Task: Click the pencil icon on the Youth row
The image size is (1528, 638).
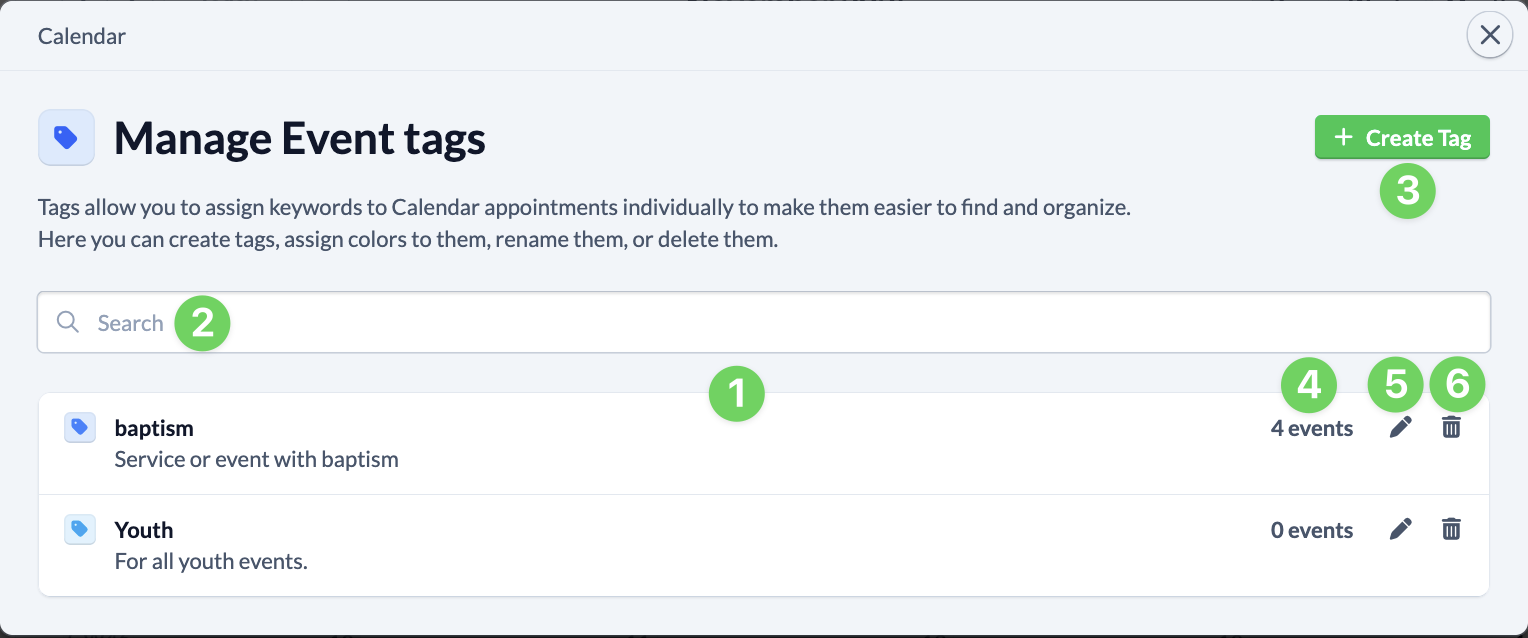Action: point(1400,529)
